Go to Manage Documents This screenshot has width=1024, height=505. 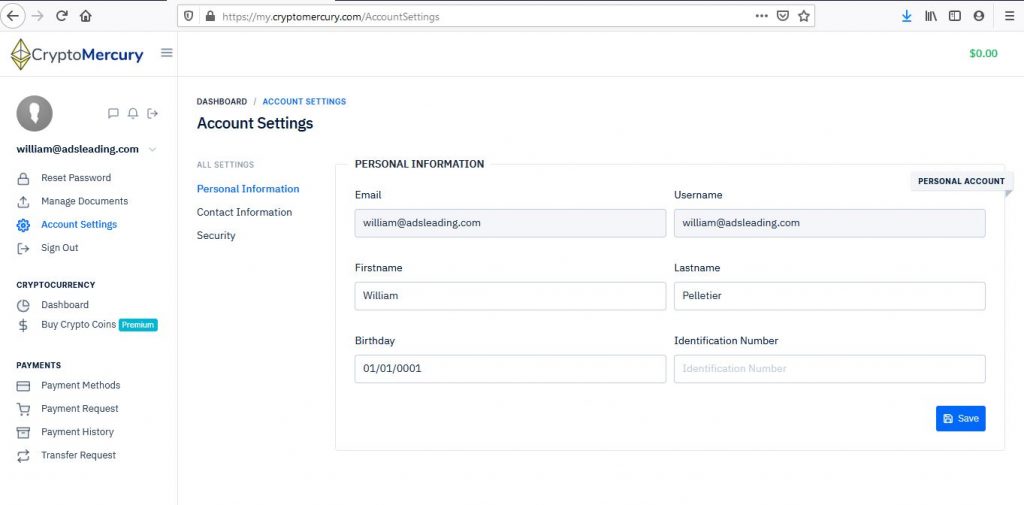pos(84,201)
